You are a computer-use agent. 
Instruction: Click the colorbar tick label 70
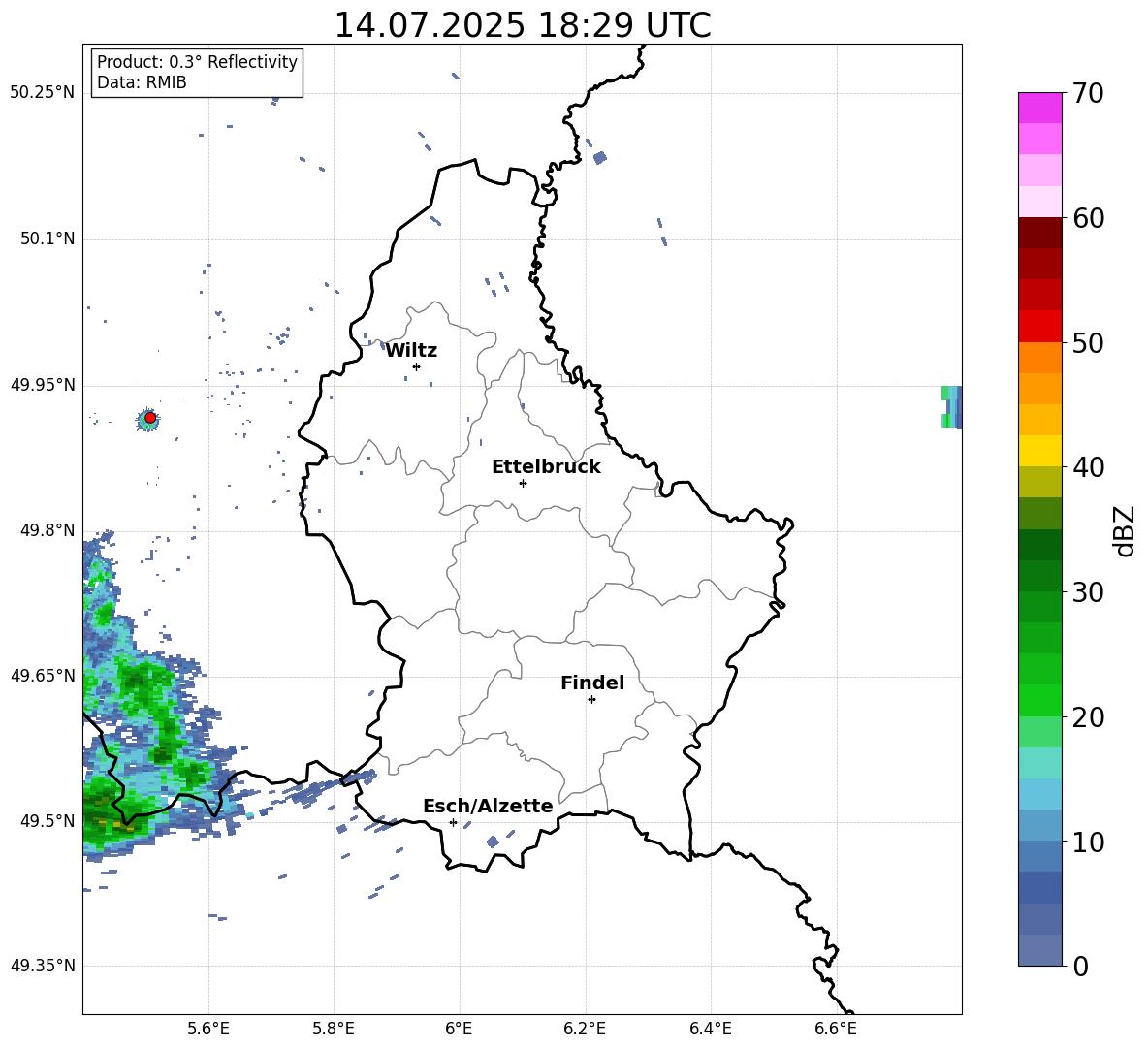(x=1088, y=93)
